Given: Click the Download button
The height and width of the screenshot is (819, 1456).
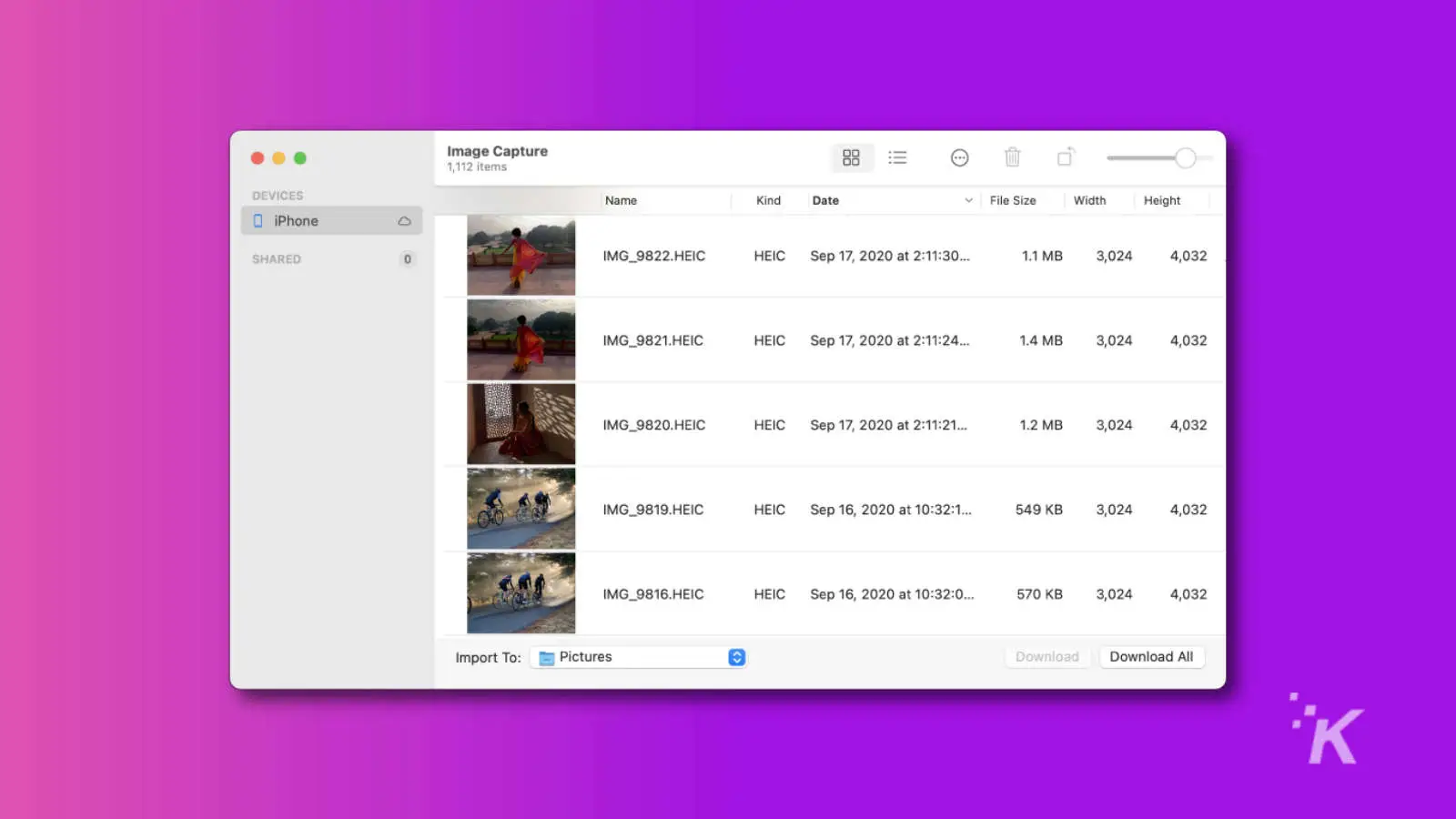Looking at the screenshot, I should 1046,656.
